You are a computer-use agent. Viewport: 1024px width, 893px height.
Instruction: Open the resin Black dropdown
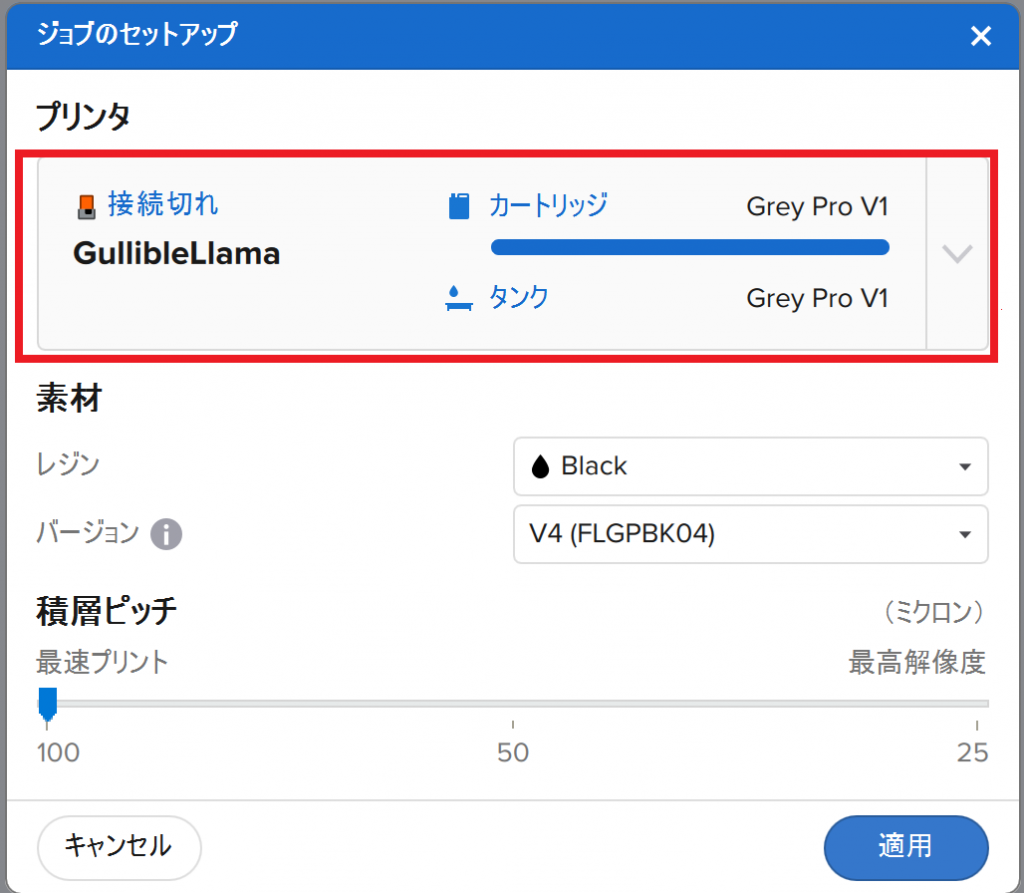[x=750, y=466]
